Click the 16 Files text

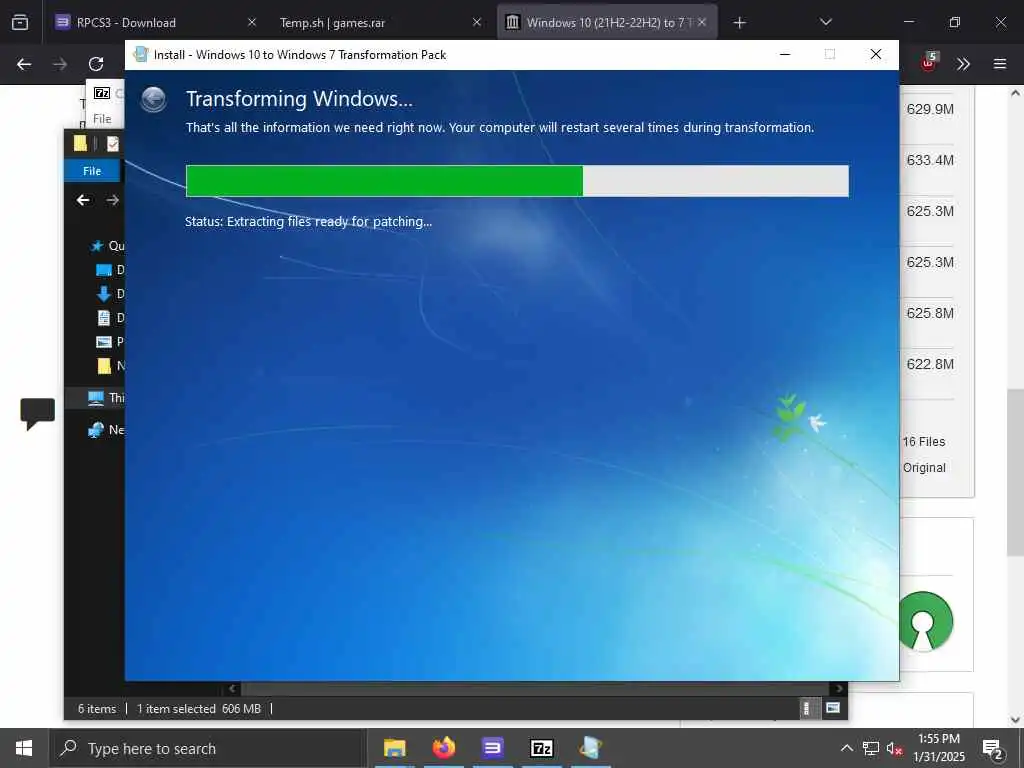coord(924,441)
